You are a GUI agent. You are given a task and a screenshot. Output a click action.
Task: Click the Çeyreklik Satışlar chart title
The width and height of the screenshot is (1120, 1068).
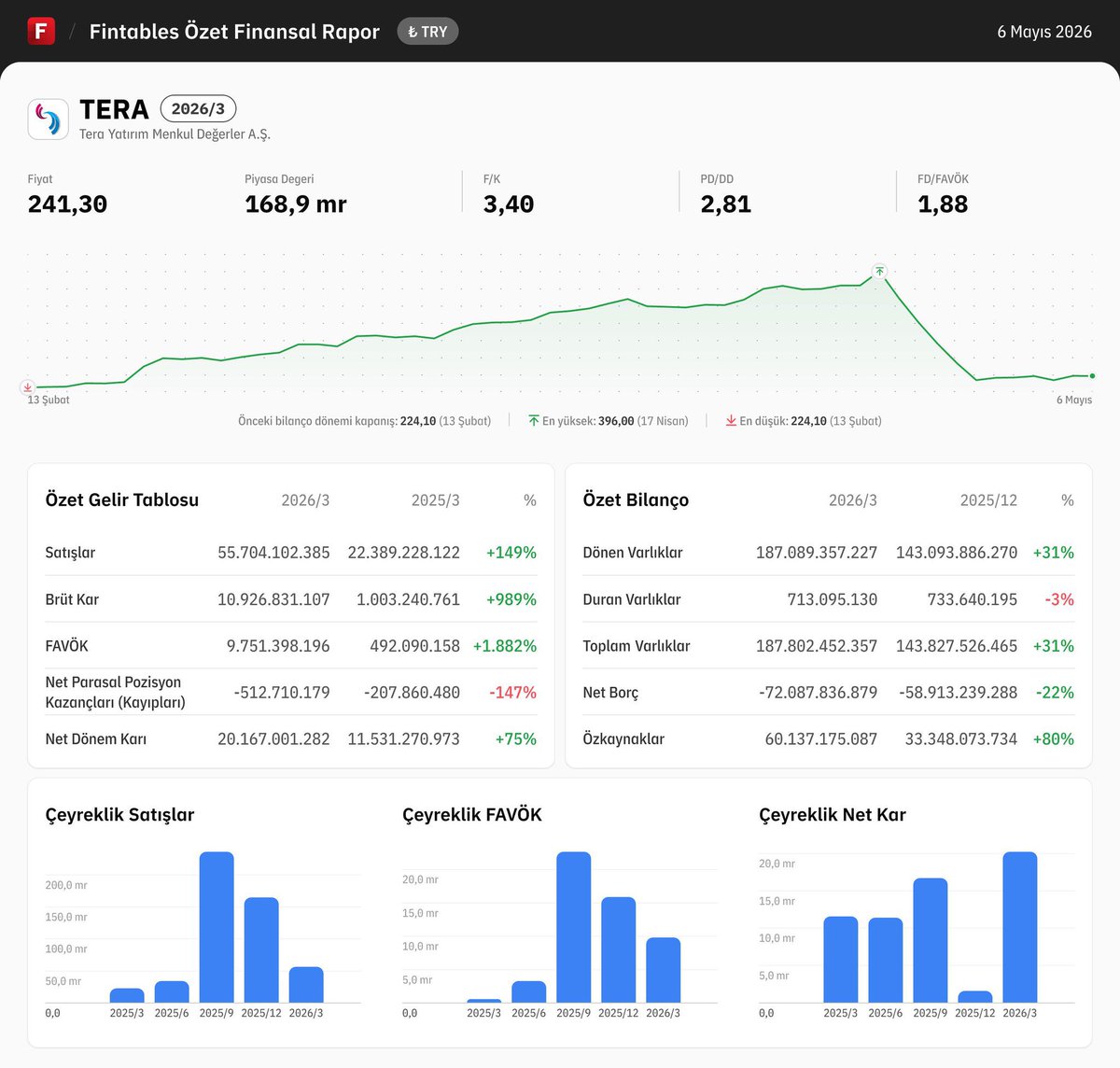click(120, 815)
